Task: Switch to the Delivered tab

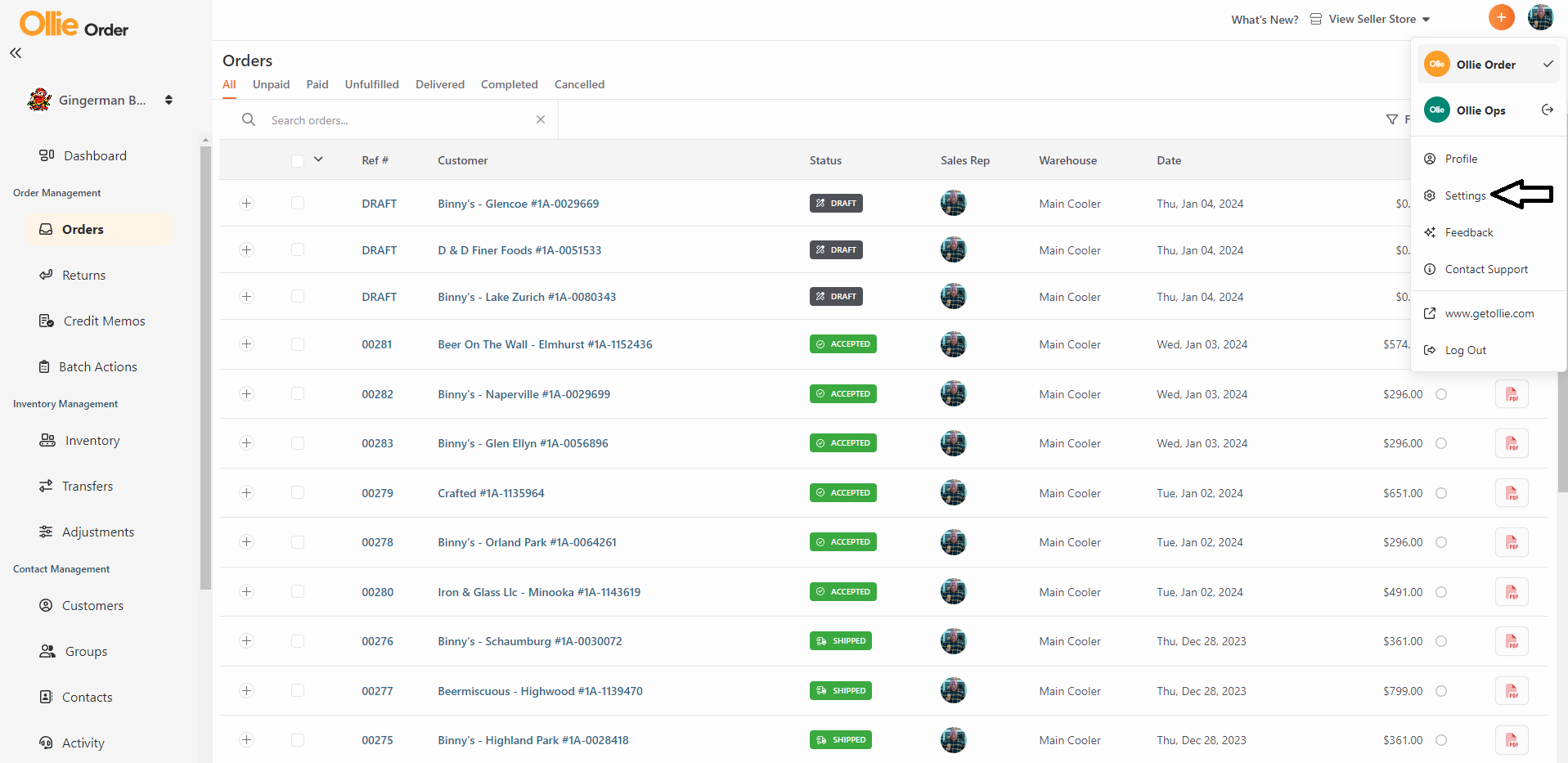Action: (440, 84)
